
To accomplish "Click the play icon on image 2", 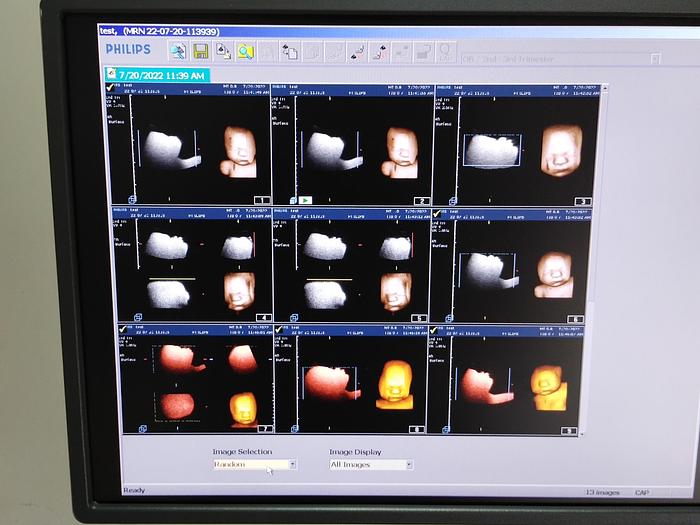I will pos(304,200).
